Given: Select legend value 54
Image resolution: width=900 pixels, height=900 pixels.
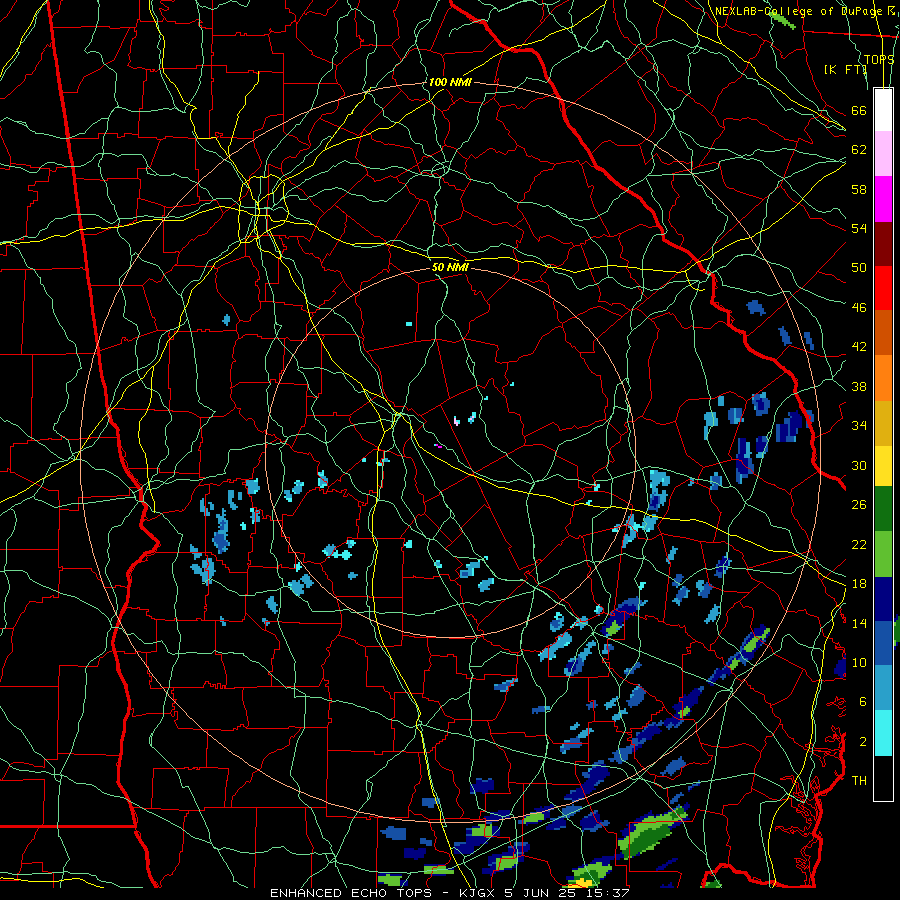Looking at the screenshot, I should click(x=859, y=228).
